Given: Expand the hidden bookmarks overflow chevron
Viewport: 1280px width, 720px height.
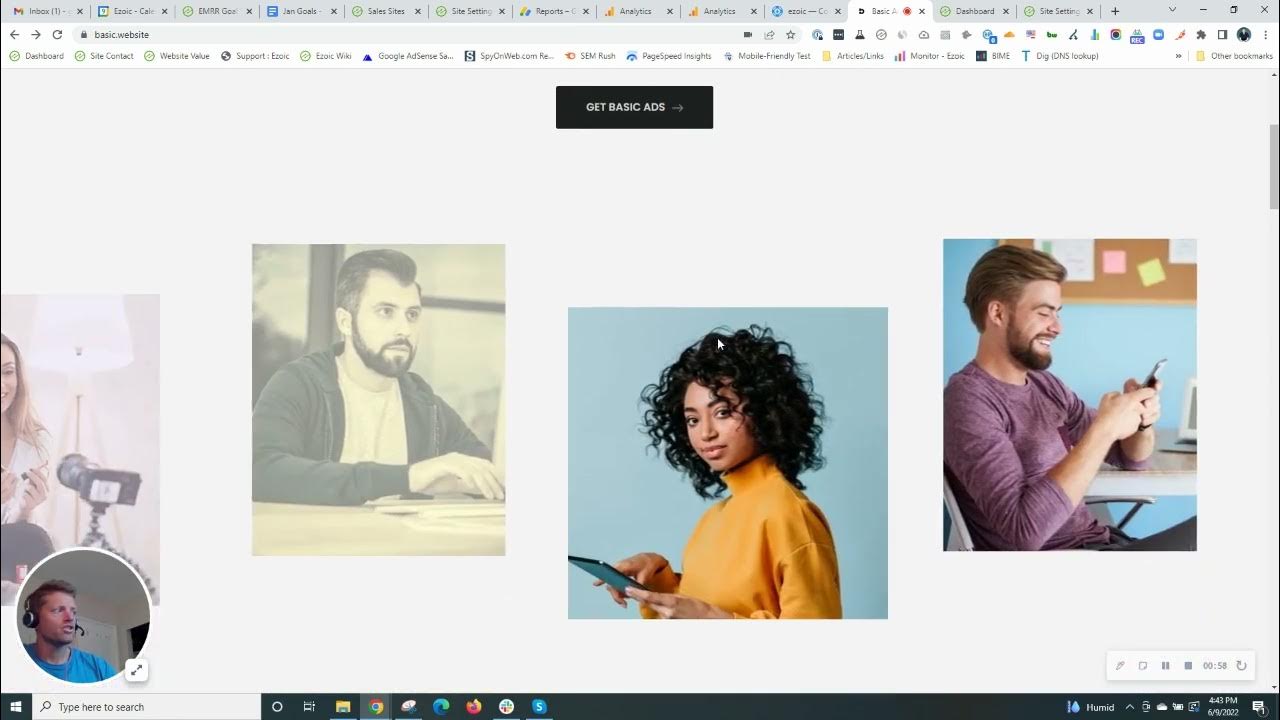Looking at the screenshot, I should click(x=1178, y=56).
